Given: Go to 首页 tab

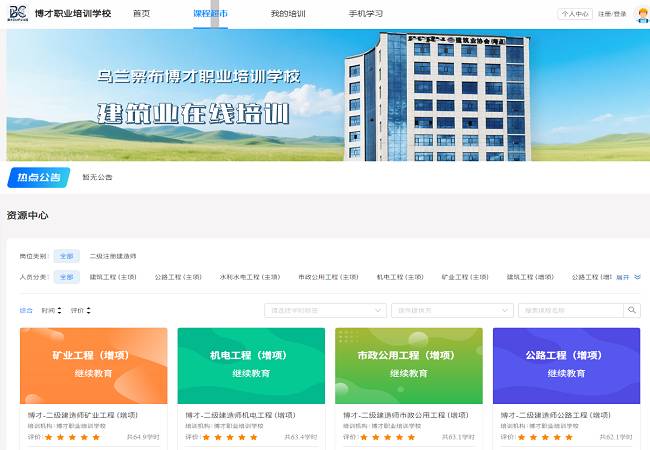Looking at the screenshot, I should click(141, 14).
